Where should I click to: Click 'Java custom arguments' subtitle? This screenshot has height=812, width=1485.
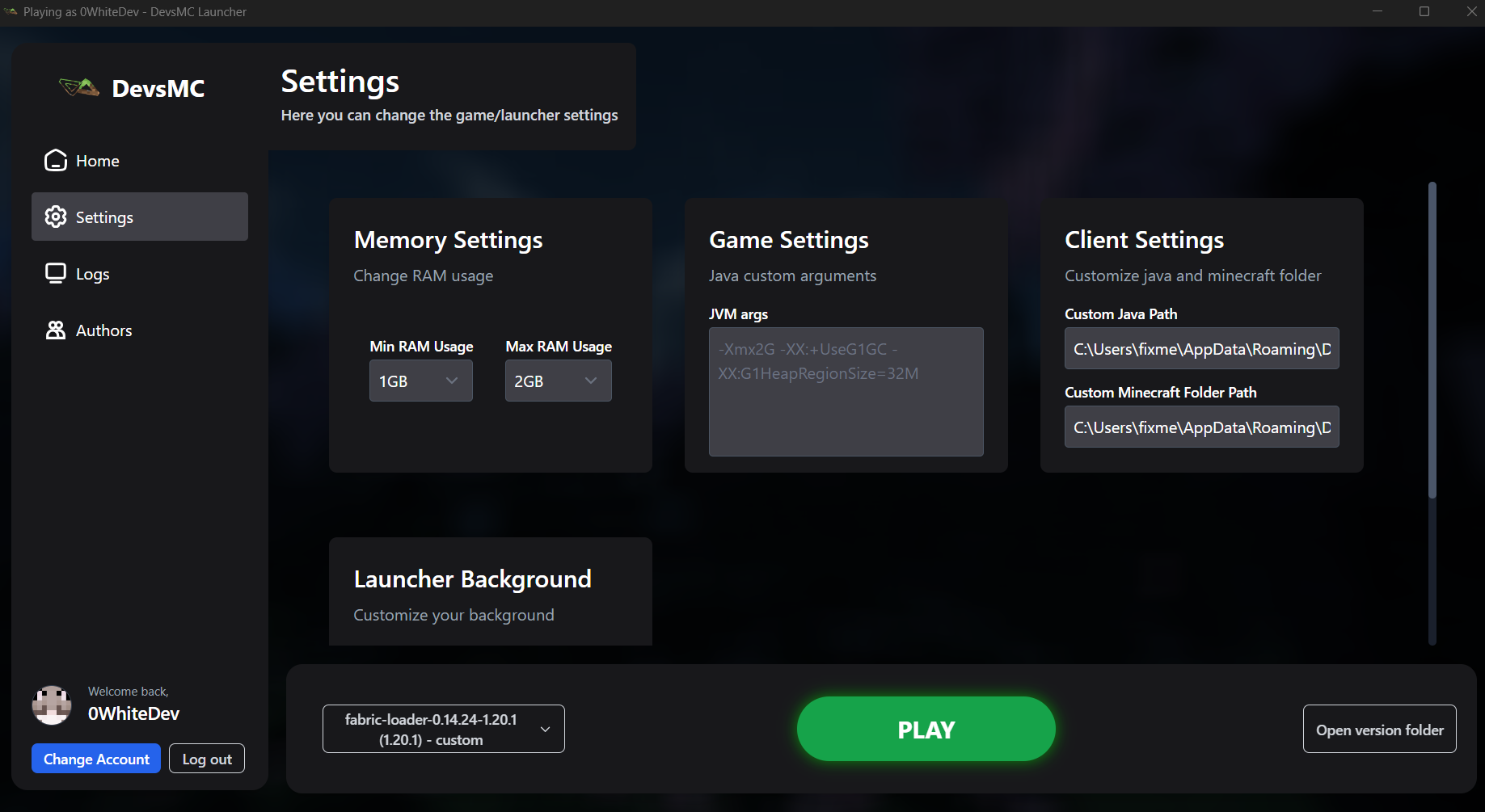click(793, 276)
